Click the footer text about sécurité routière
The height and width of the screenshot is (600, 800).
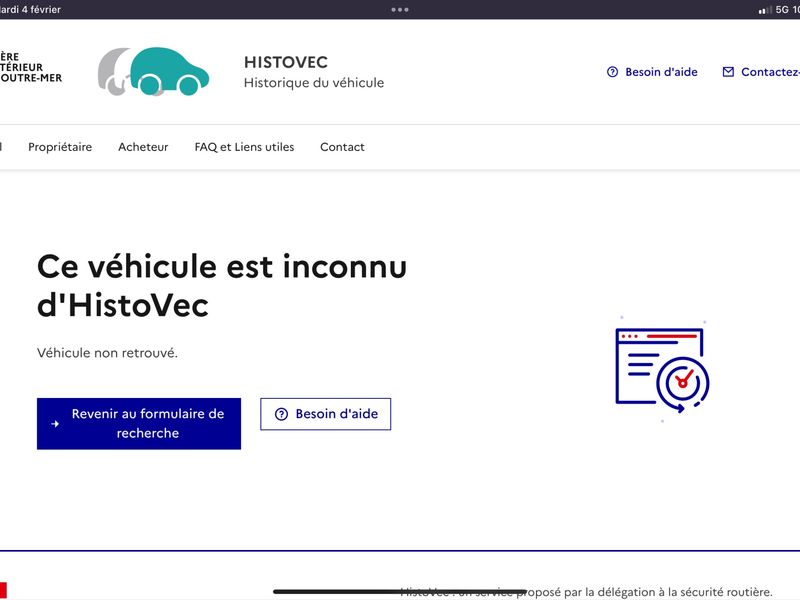(586, 592)
